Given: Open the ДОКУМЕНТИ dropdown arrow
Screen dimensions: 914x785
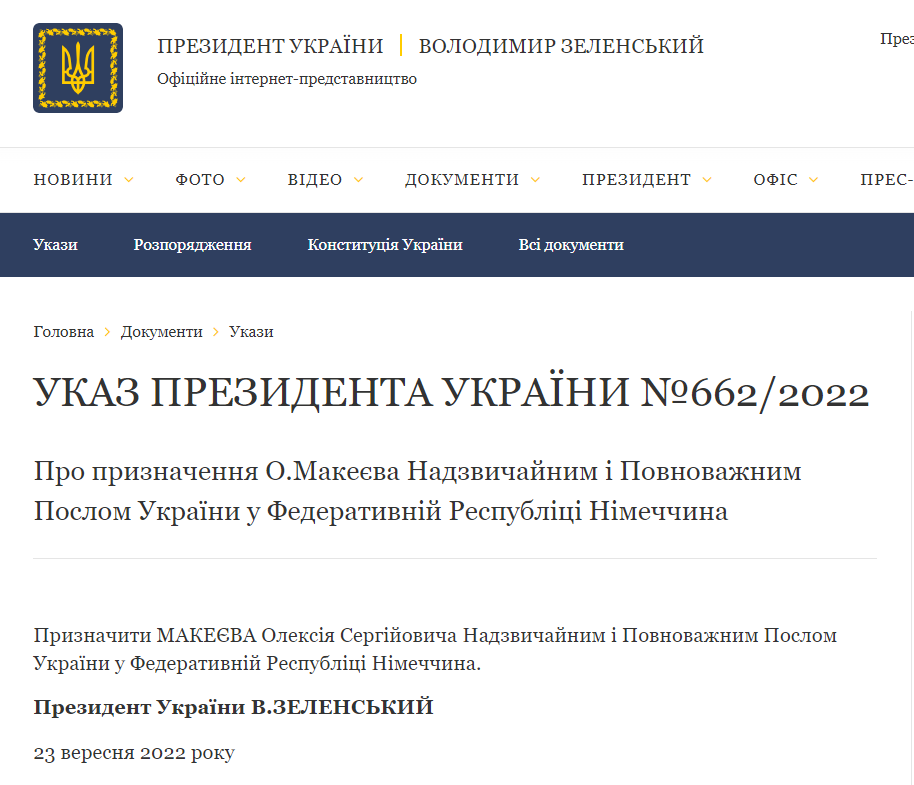Looking at the screenshot, I should coord(537,180).
